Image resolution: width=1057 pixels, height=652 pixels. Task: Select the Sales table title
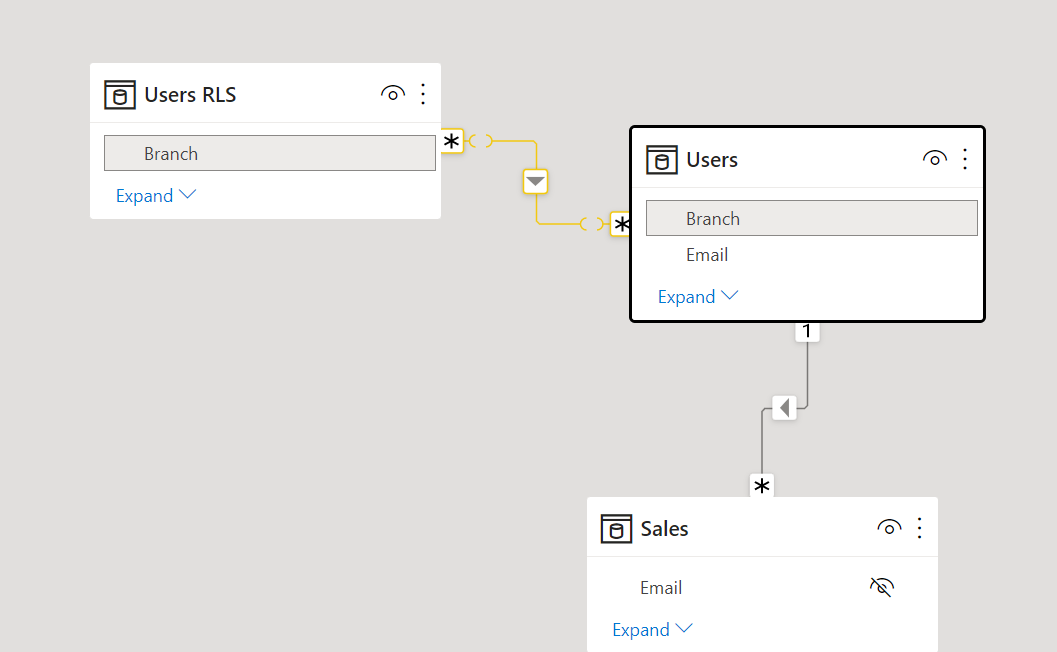tap(664, 529)
